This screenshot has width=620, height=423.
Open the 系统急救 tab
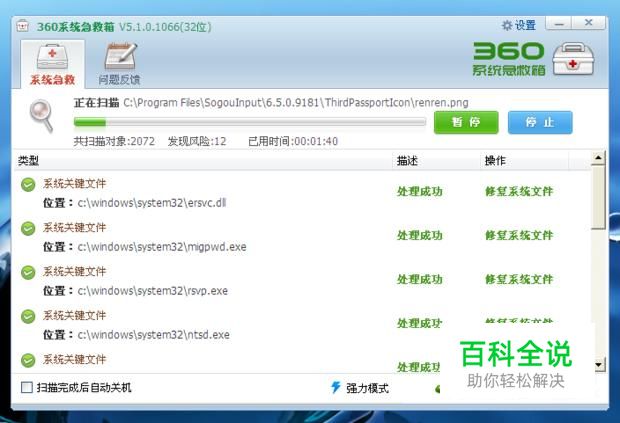pyautogui.click(x=52, y=64)
